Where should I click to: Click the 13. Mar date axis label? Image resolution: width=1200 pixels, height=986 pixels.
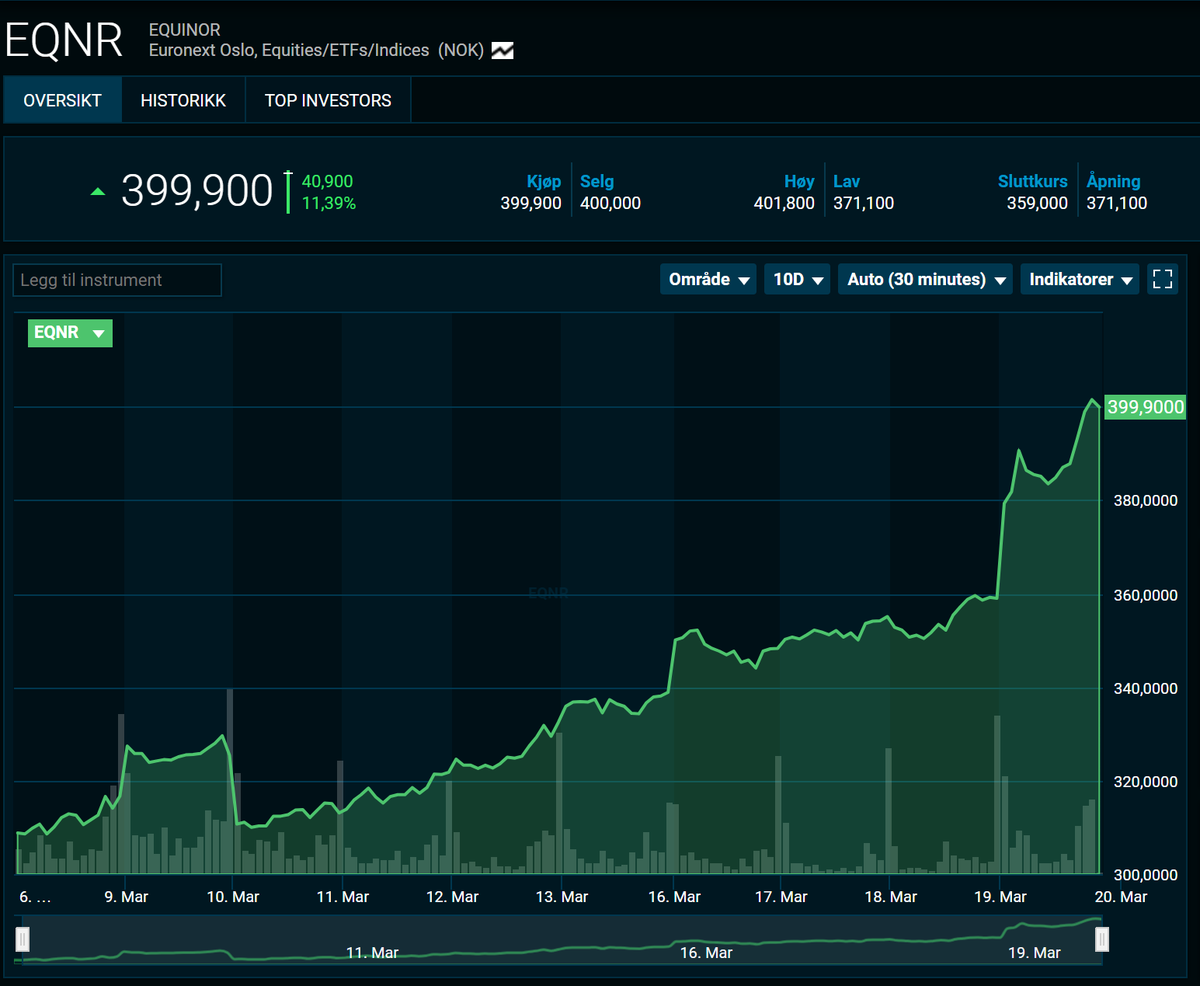pyautogui.click(x=561, y=897)
